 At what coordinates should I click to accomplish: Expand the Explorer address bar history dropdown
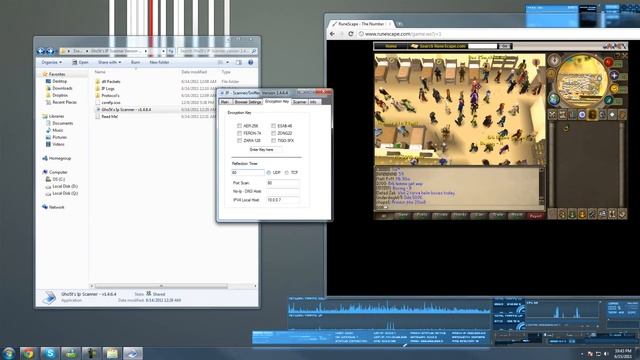tap(163, 51)
